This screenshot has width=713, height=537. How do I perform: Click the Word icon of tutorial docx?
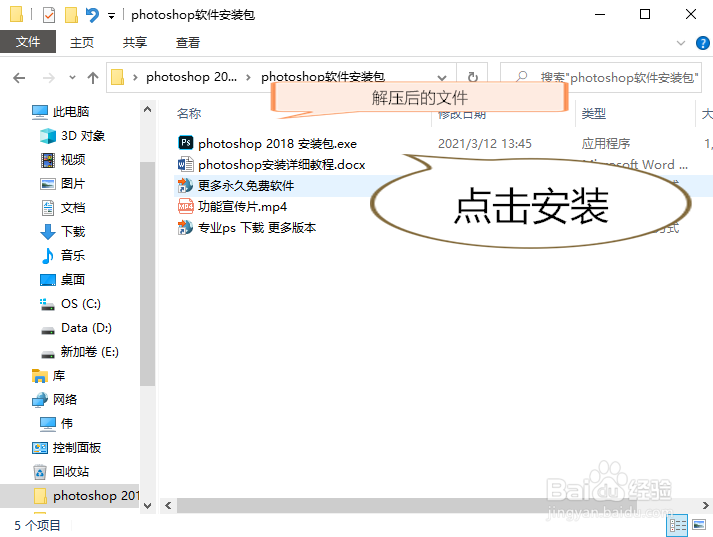click(186, 164)
